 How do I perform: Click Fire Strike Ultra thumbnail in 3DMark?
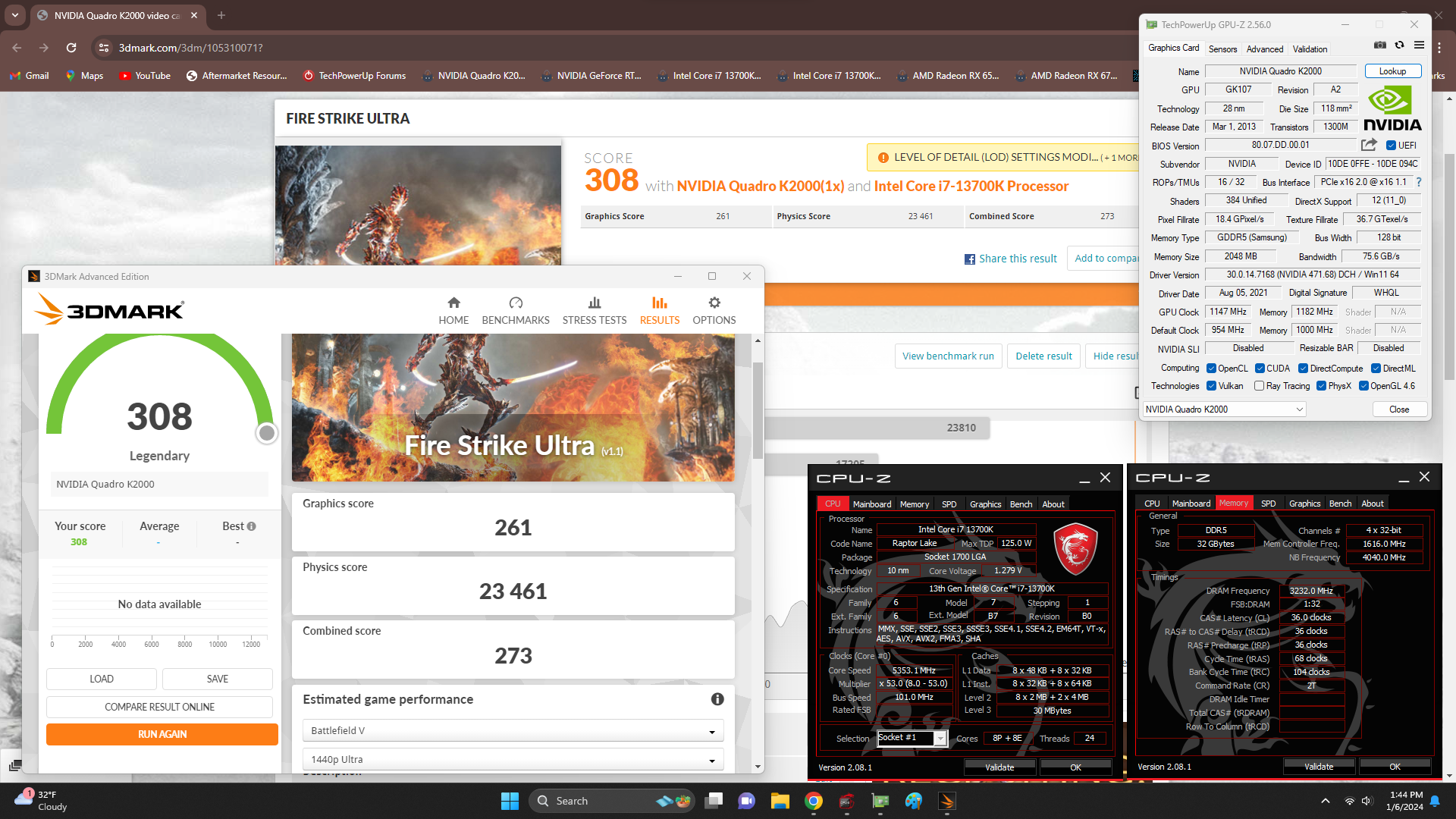[x=513, y=408]
